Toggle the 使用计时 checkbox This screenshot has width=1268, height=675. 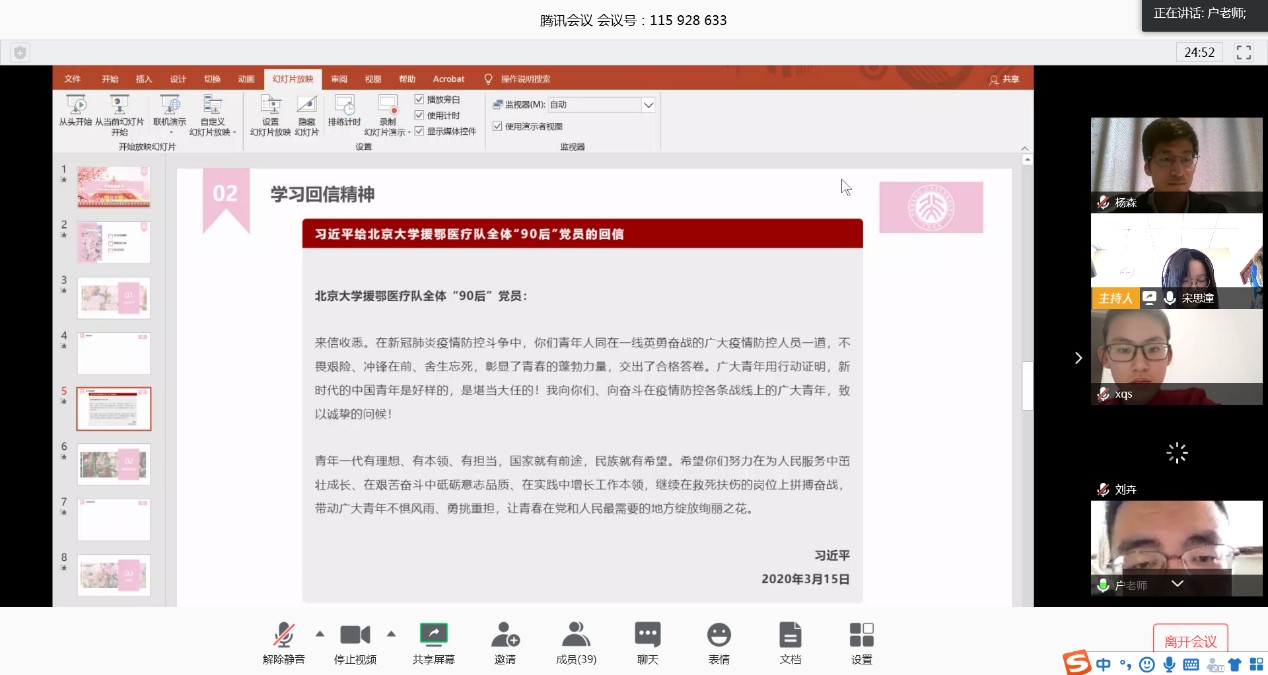(x=420, y=115)
